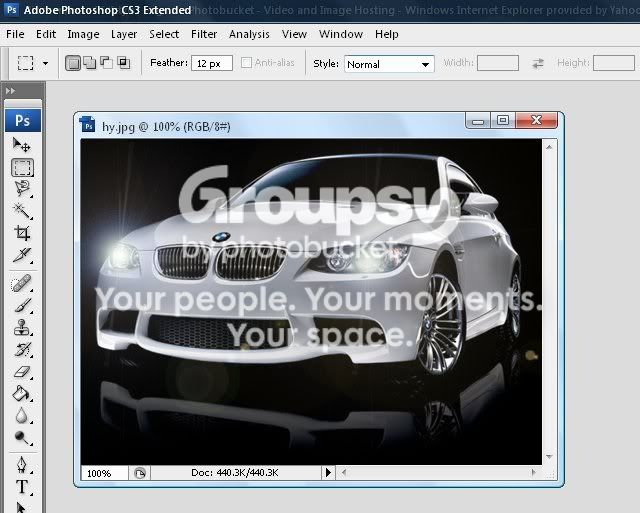
Task: Open the Window menu
Action: pyautogui.click(x=341, y=34)
